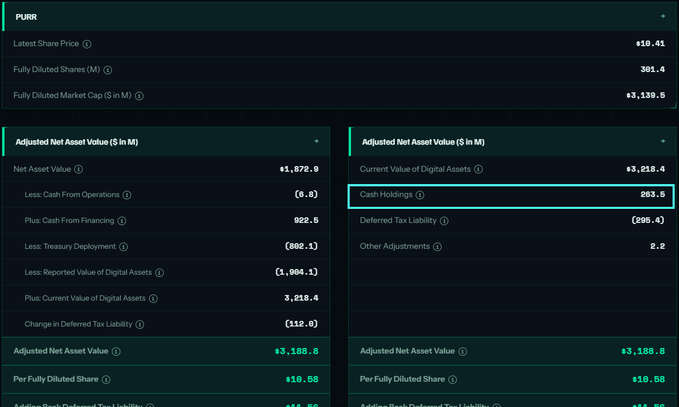Select the (112.0) deferred tax change value
The width and height of the screenshot is (679, 407).
301,324
